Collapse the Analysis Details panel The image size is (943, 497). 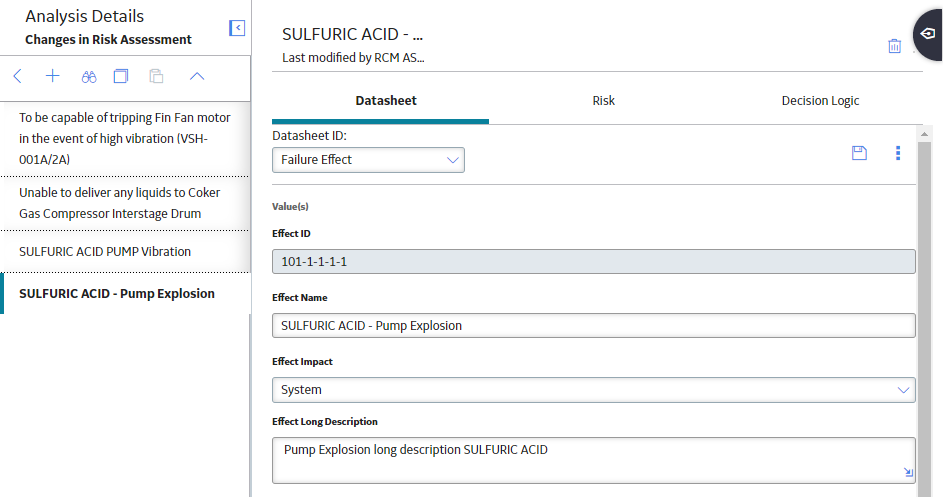click(237, 28)
